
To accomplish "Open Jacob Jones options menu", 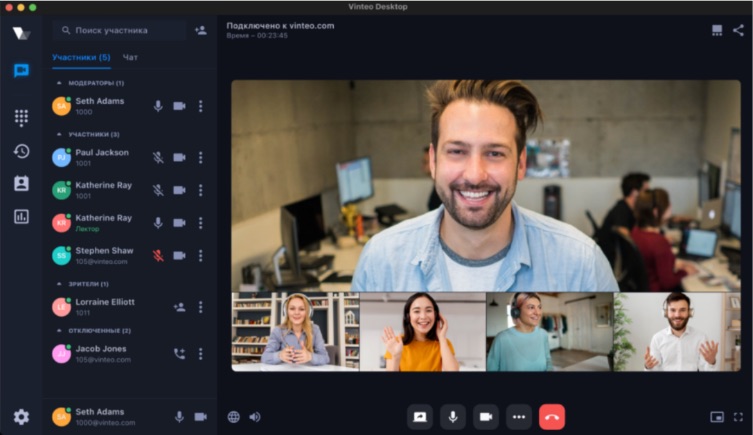I will point(201,354).
